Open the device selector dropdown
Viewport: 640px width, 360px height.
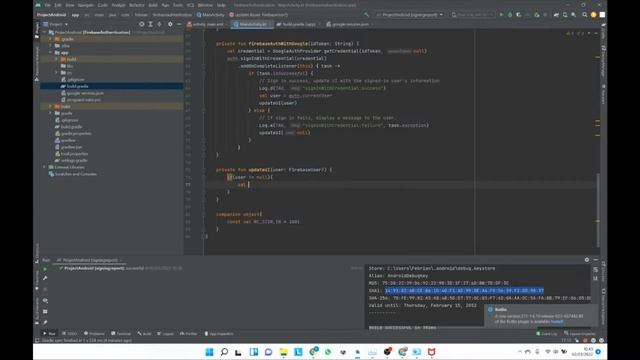coord(473,15)
